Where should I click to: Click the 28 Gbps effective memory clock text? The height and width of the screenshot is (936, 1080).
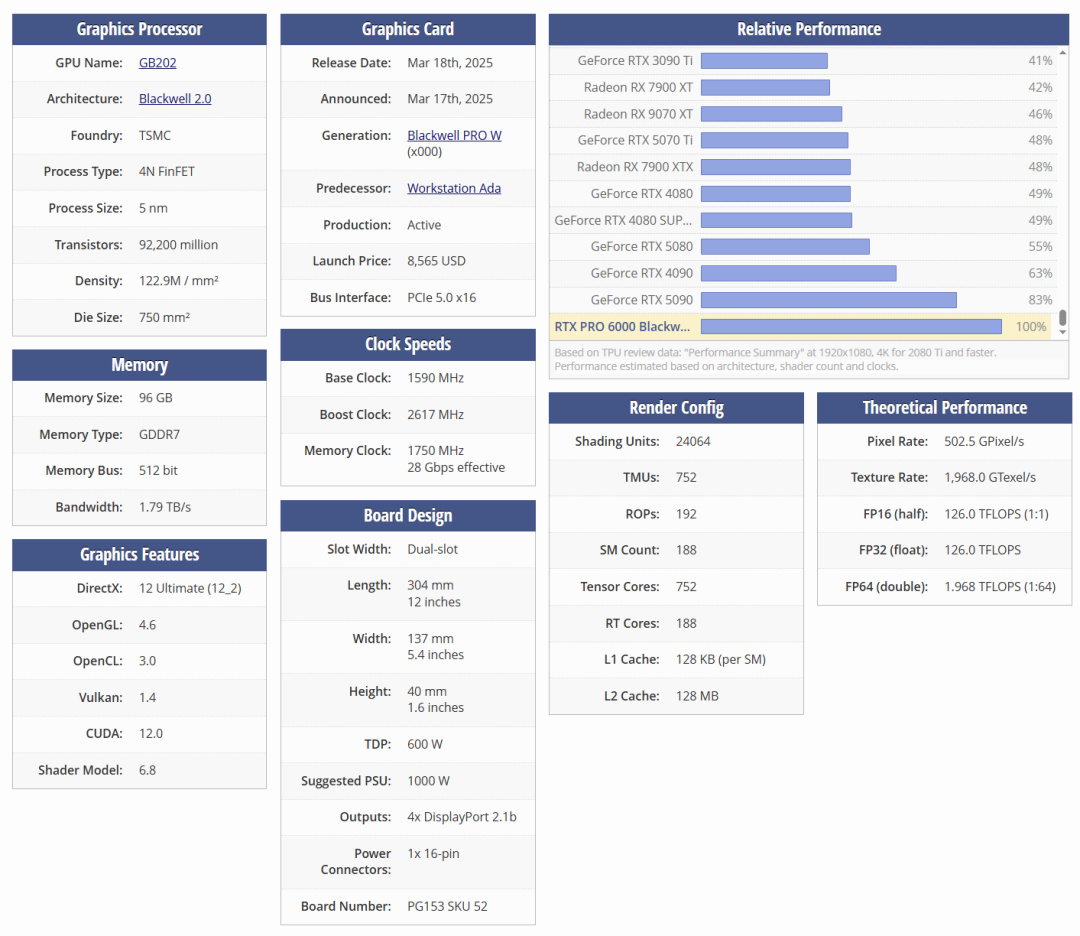click(456, 468)
